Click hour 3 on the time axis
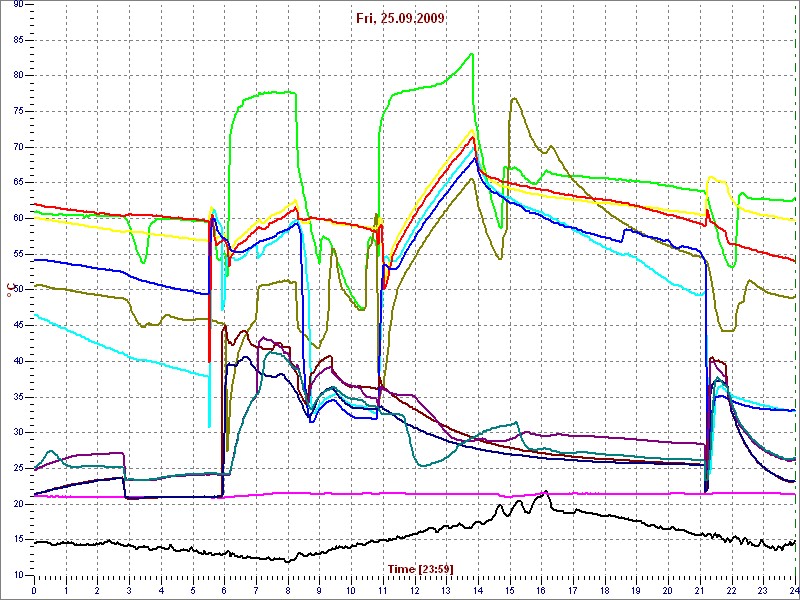The width and height of the screenshot is (800, 600). click(129, 589)
